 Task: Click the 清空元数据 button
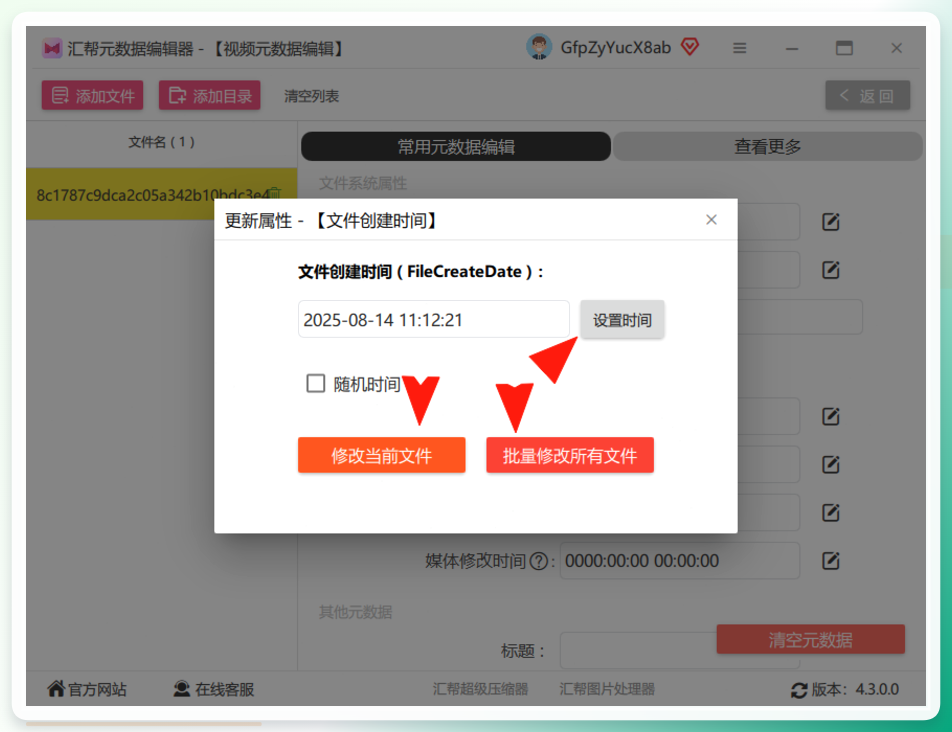811,639
